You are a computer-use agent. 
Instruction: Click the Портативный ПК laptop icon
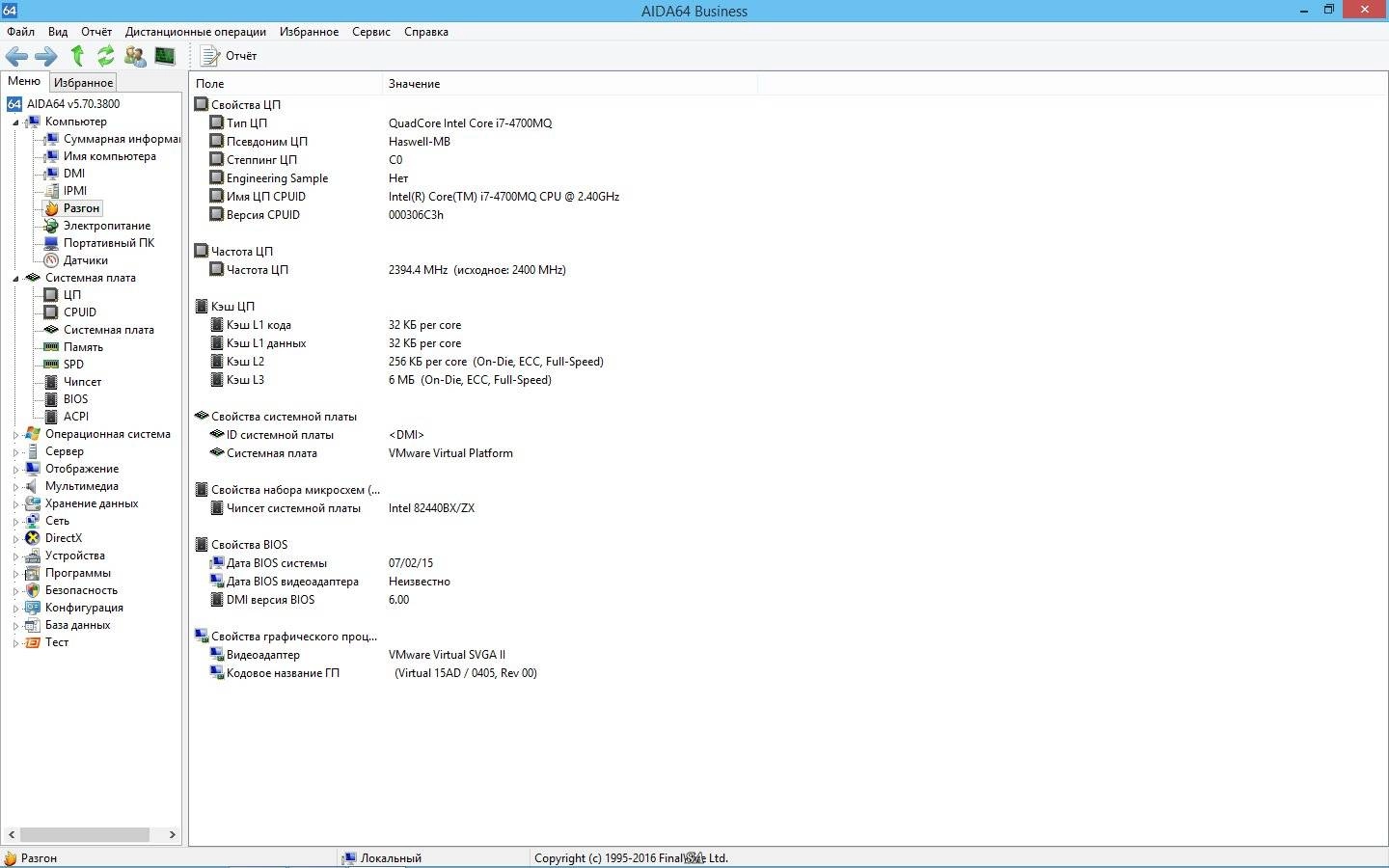(51, 243)
